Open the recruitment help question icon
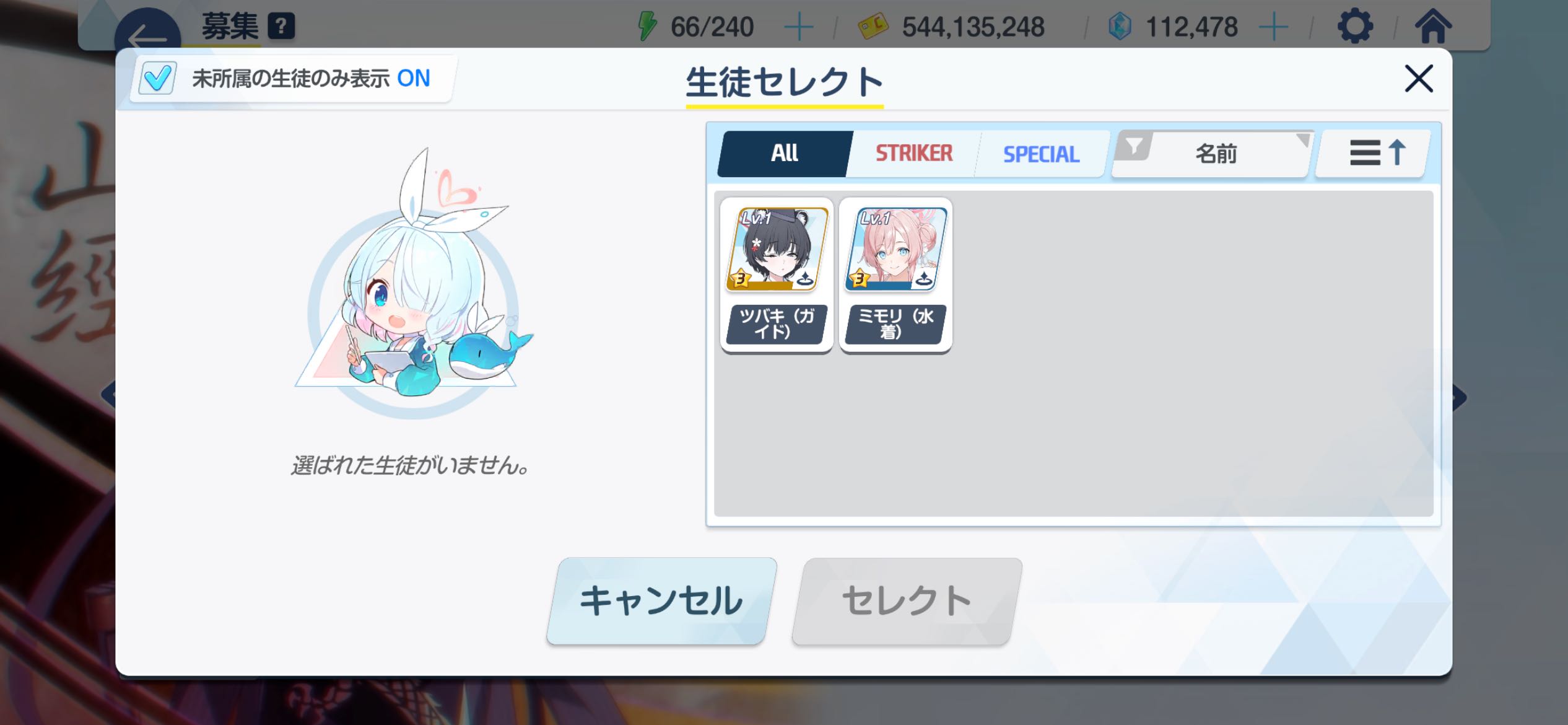The width and height of the screenshot is (1568, 725). coord(281,26)
